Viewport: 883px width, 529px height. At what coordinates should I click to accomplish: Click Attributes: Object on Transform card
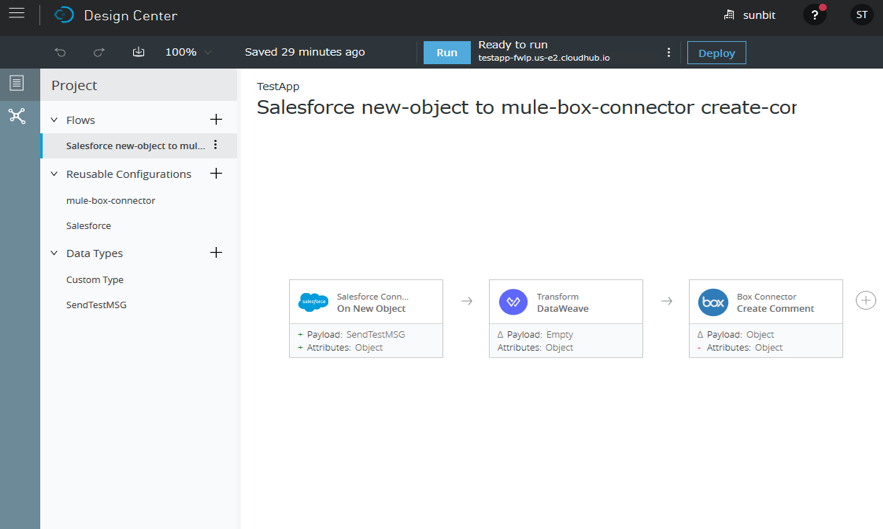click(x=535, y=348)
